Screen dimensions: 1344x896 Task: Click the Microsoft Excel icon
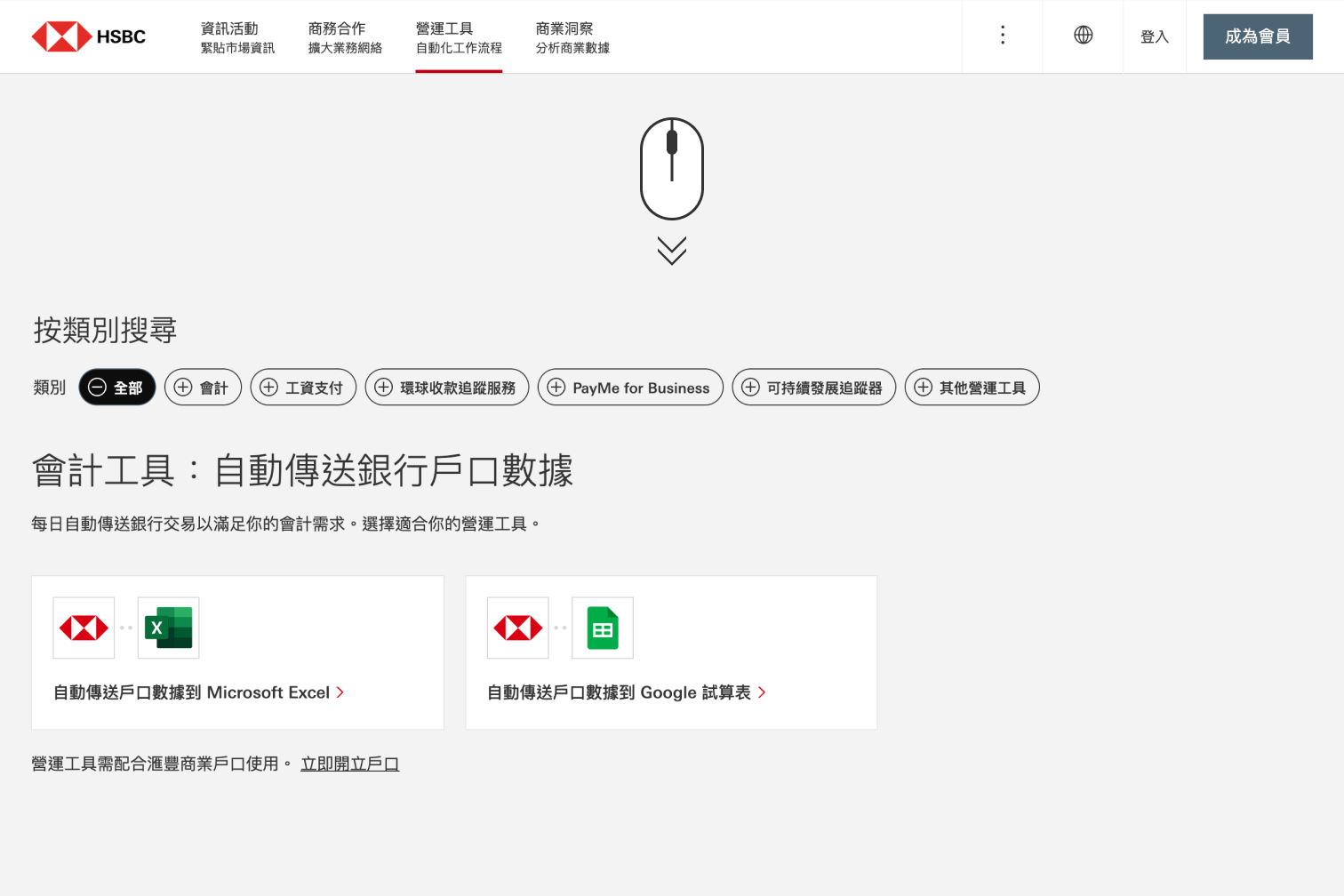click(x=168, y=628)
